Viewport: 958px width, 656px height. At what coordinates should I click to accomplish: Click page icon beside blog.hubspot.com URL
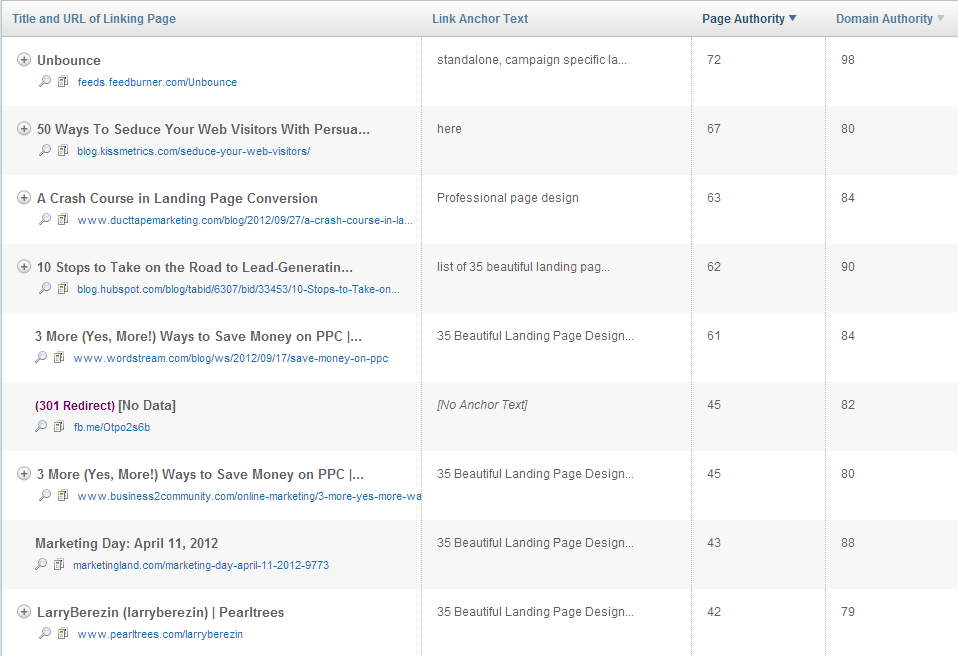pos(63,288)
